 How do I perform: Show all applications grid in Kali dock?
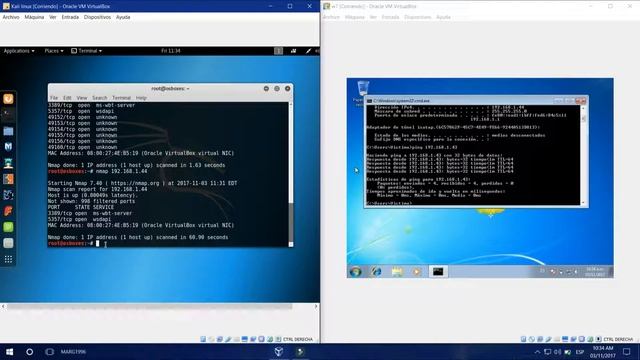8,259
